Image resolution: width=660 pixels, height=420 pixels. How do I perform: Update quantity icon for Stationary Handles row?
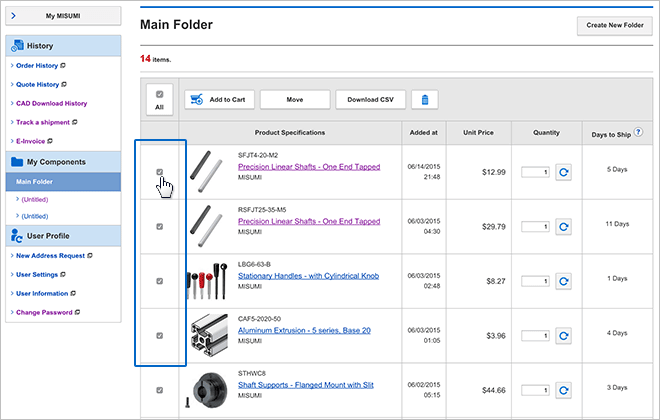[563, 282]
